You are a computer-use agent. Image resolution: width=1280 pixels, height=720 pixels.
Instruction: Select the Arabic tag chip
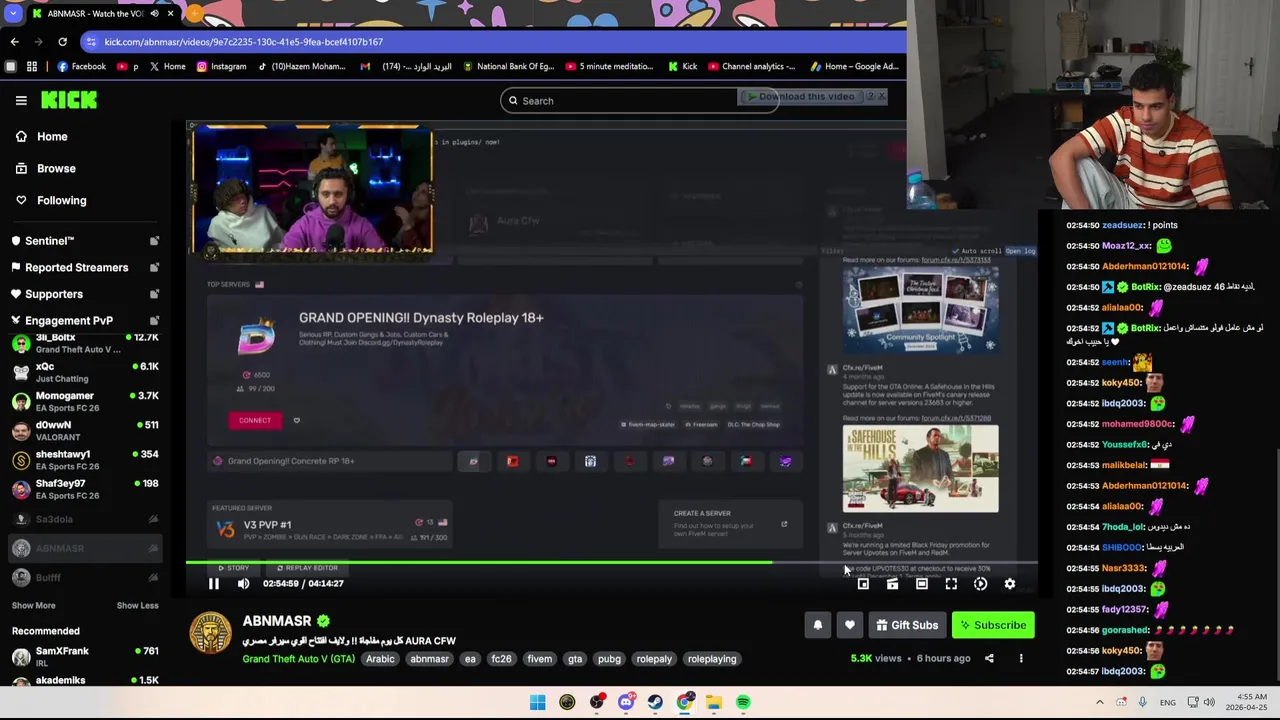click(x=380, y=659)
